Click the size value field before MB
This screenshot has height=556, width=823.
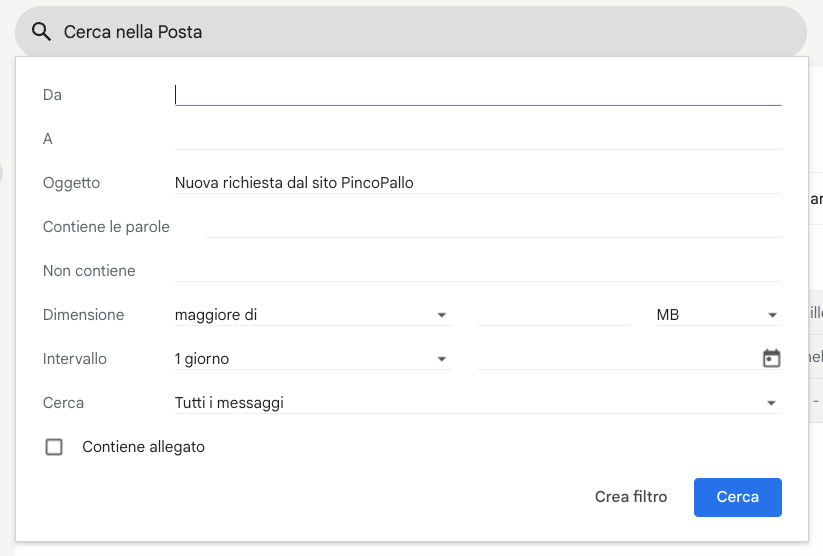point(553,315)
